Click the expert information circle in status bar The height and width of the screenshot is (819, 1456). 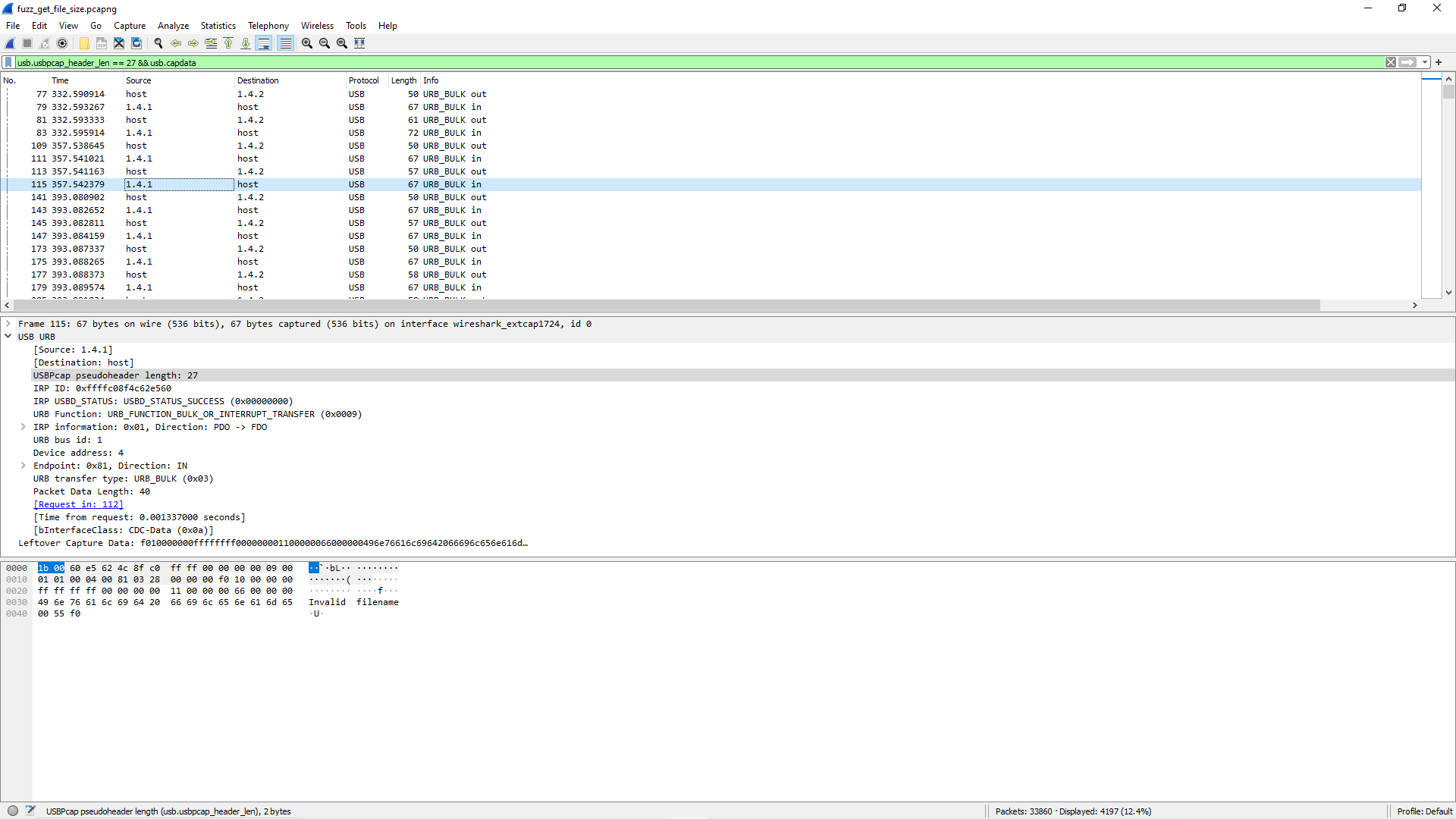click(x=13, y=811)
